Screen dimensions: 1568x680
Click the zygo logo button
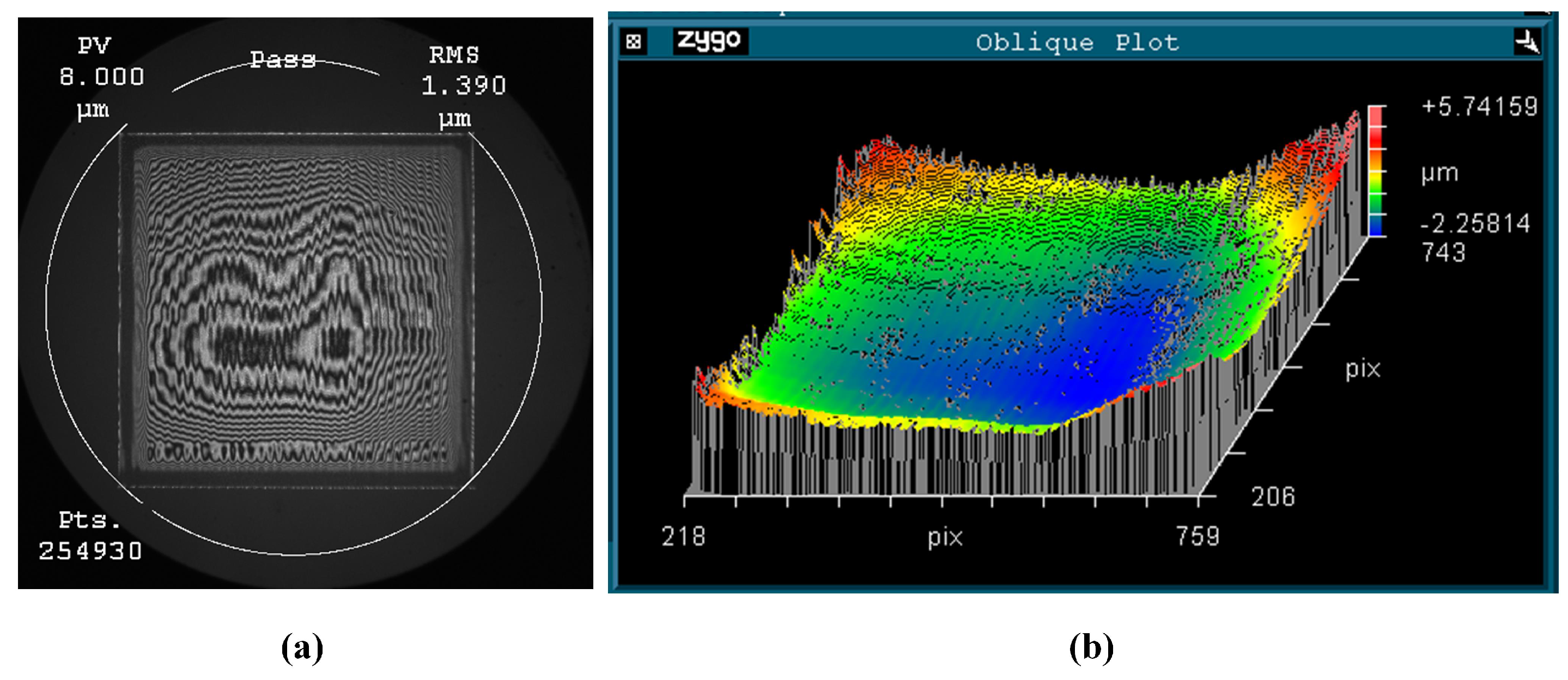click(x=710, y=41)
